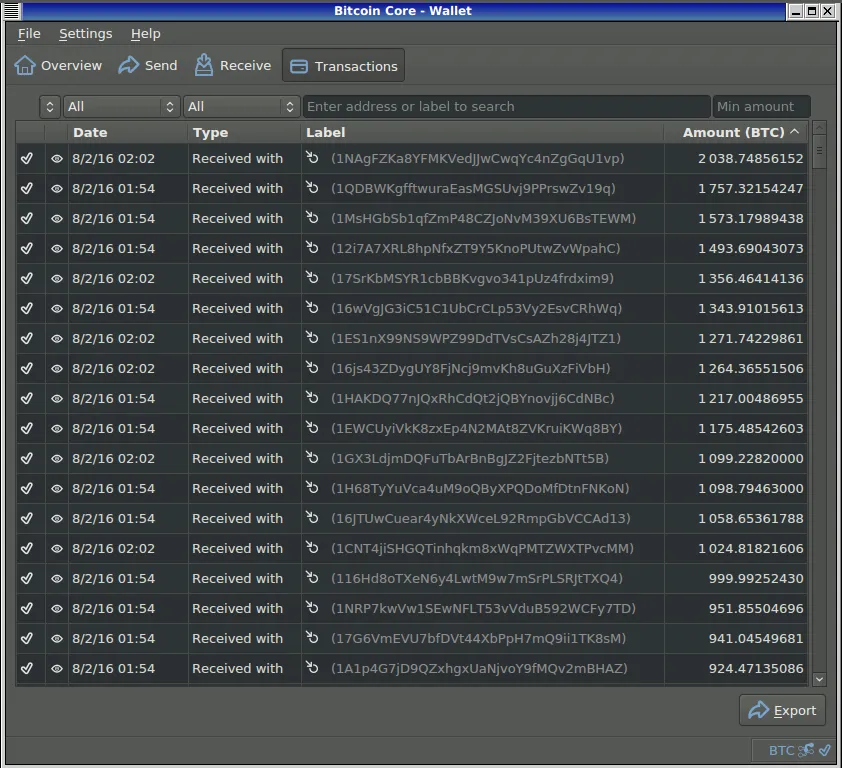Image resolution: width=842 pixels, height=768 pixels.
Task: Click the Transactions card icon
Action: tap(299, 66)
